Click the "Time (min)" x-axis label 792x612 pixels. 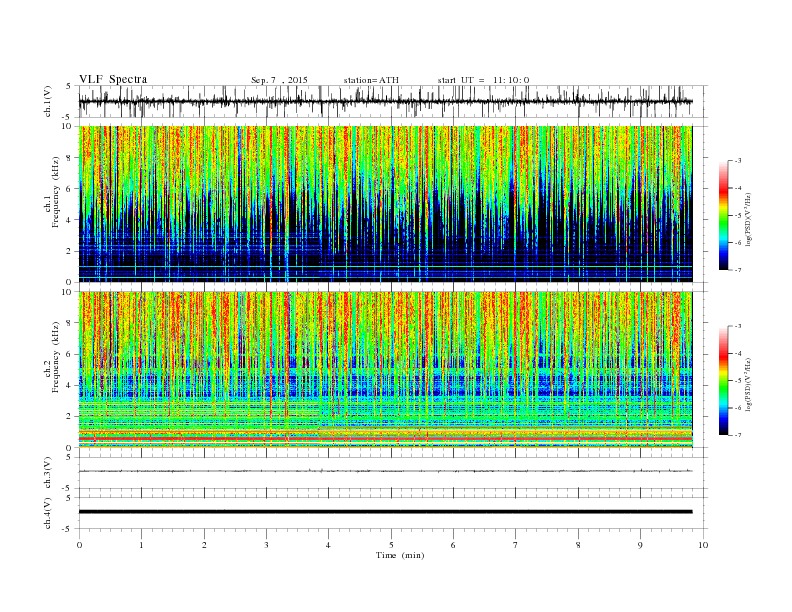(x=400, y=555)
